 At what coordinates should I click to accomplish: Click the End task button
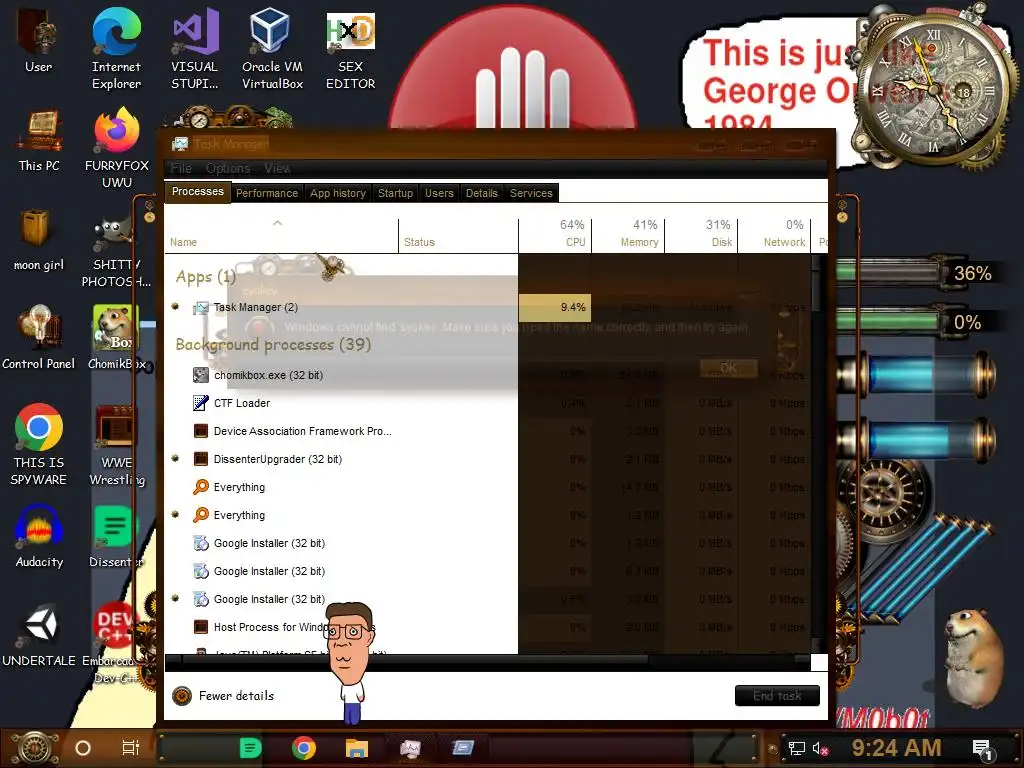(777, 696)
